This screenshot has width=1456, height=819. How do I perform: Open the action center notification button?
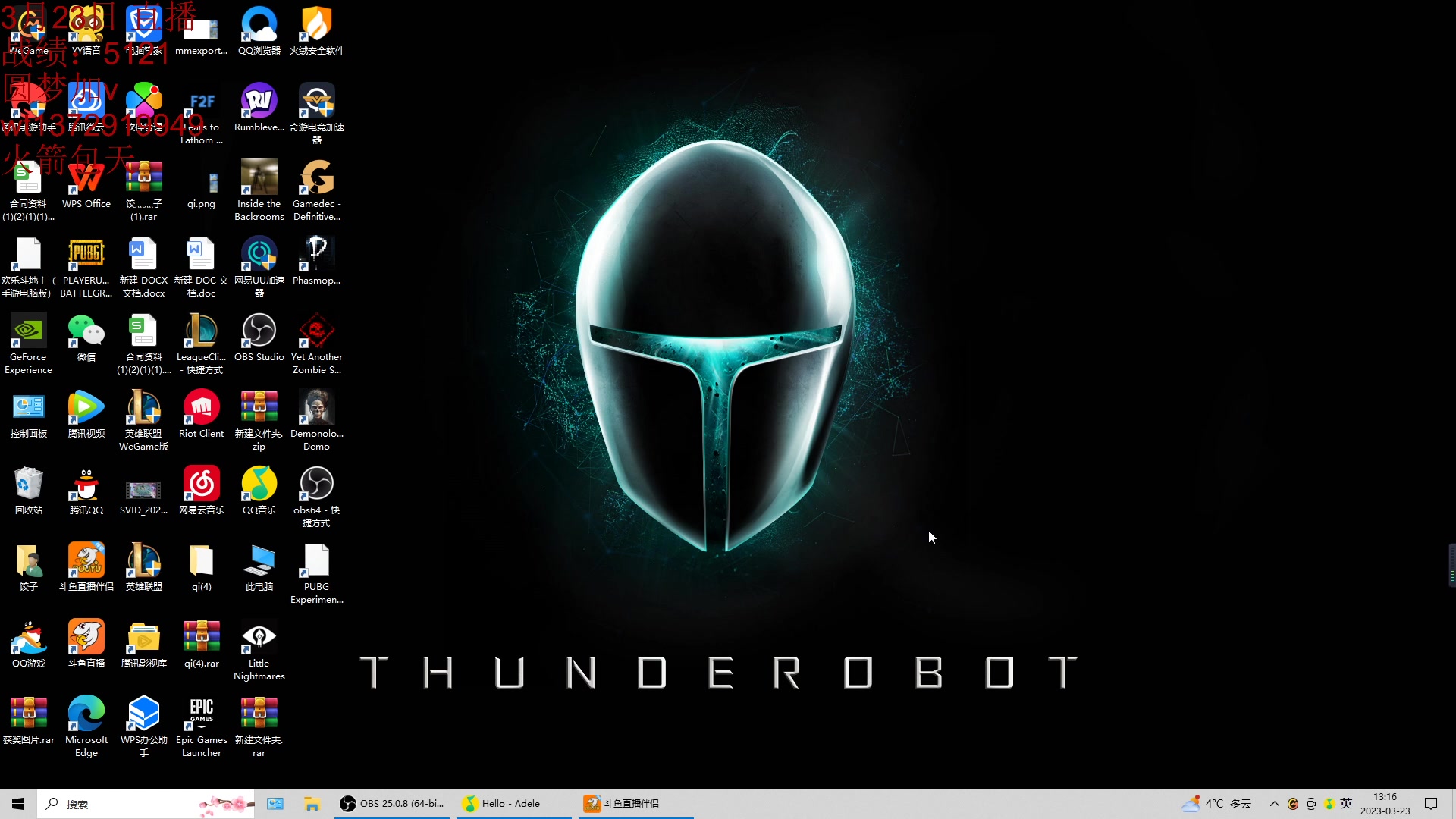[x=1431, y=804]
